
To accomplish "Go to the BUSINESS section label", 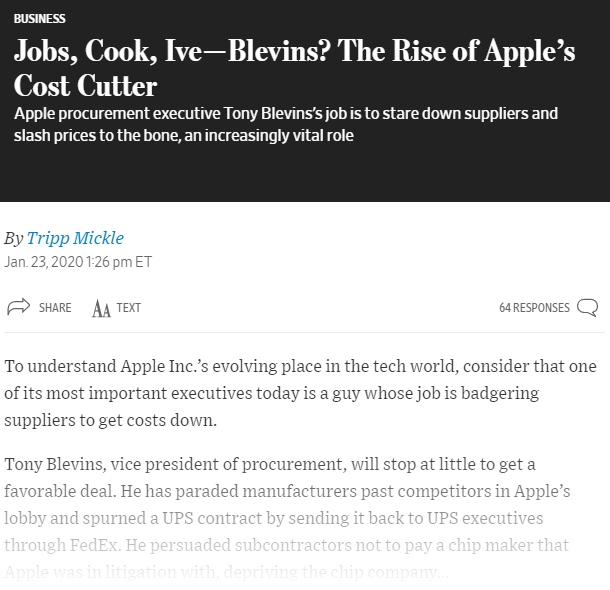I will point(40,19).
